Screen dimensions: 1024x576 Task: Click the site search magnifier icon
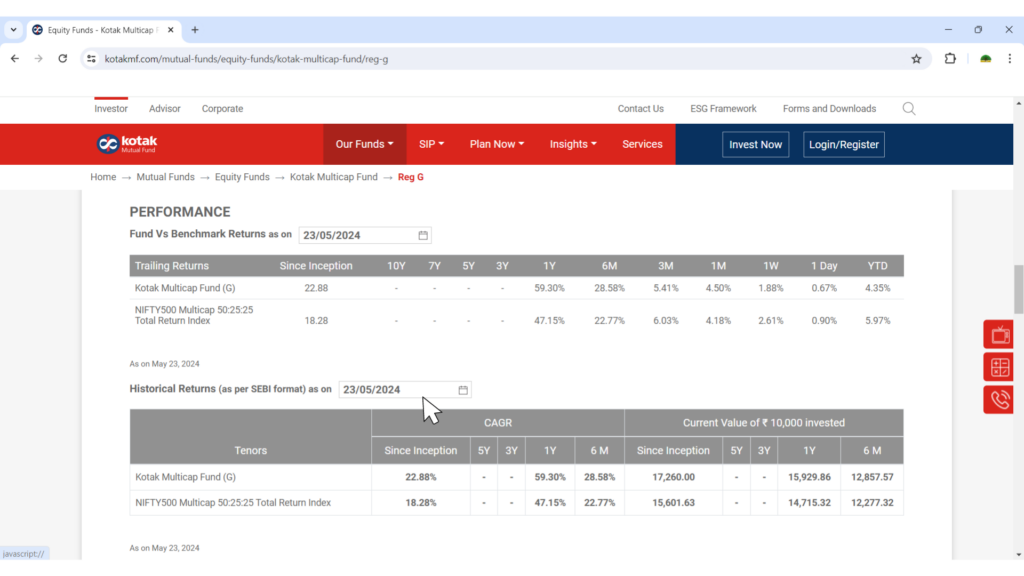[x=908, y=108]
